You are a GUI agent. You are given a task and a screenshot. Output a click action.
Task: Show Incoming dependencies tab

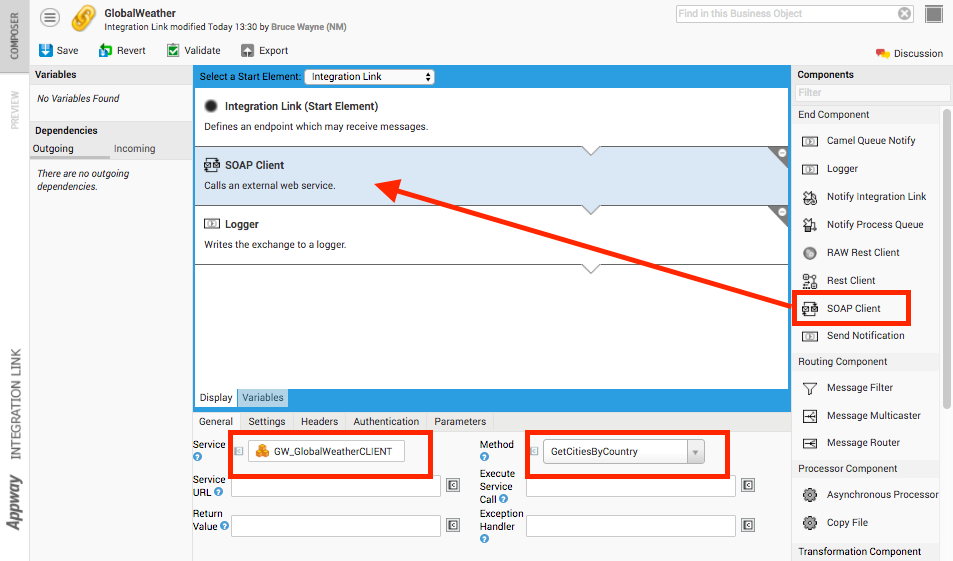click(x=134, y=148)
